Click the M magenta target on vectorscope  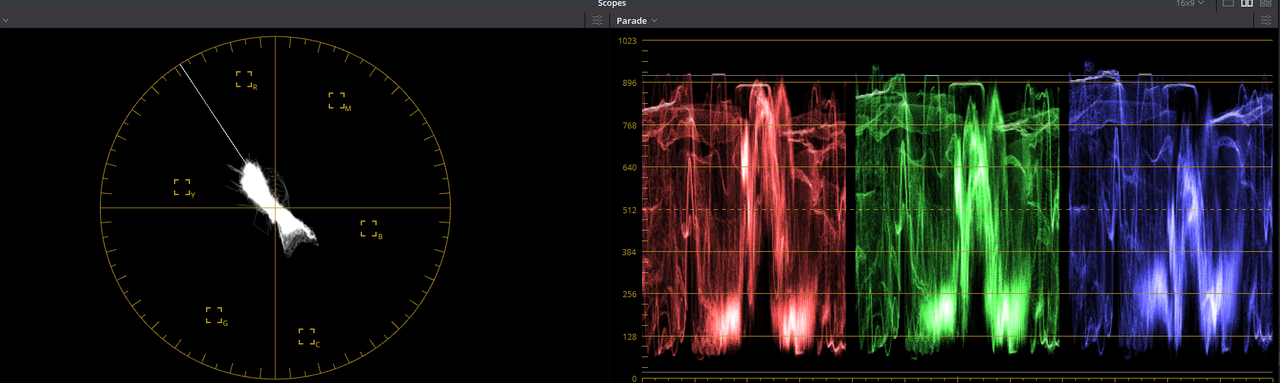[x=338, y=101]
